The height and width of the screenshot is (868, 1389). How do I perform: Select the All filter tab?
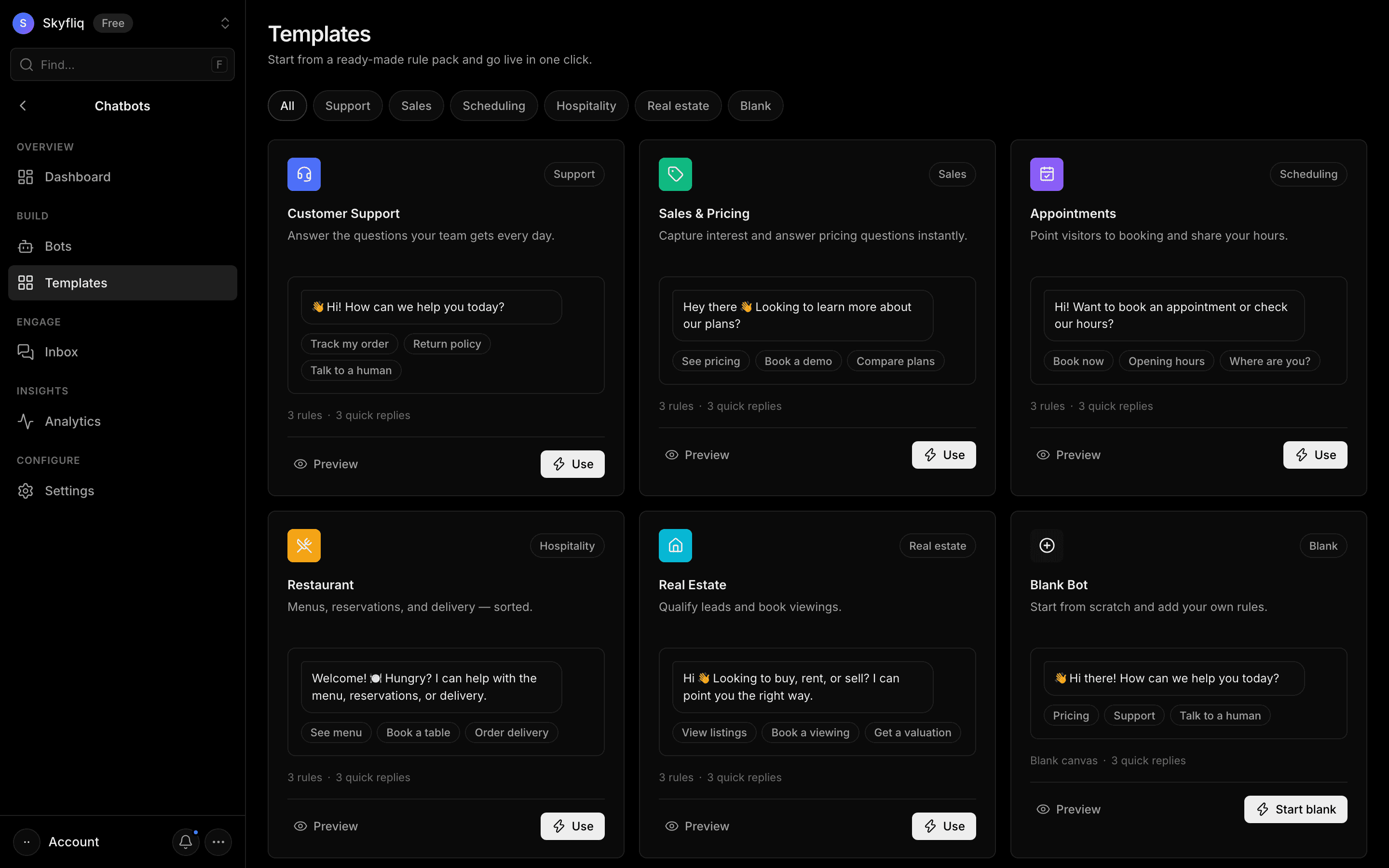(x=287, y=106)
